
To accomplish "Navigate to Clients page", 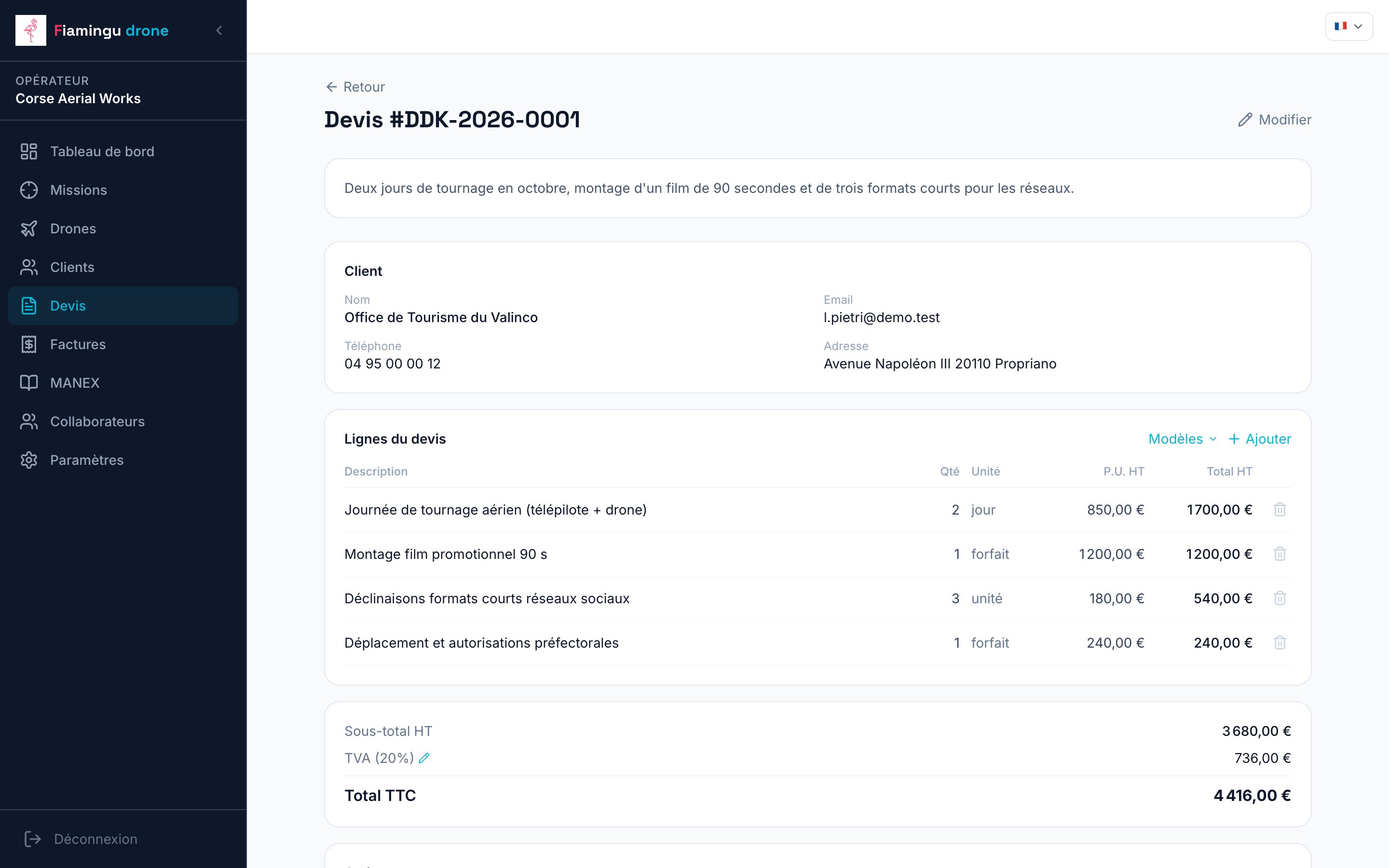I will coord(123,267).
